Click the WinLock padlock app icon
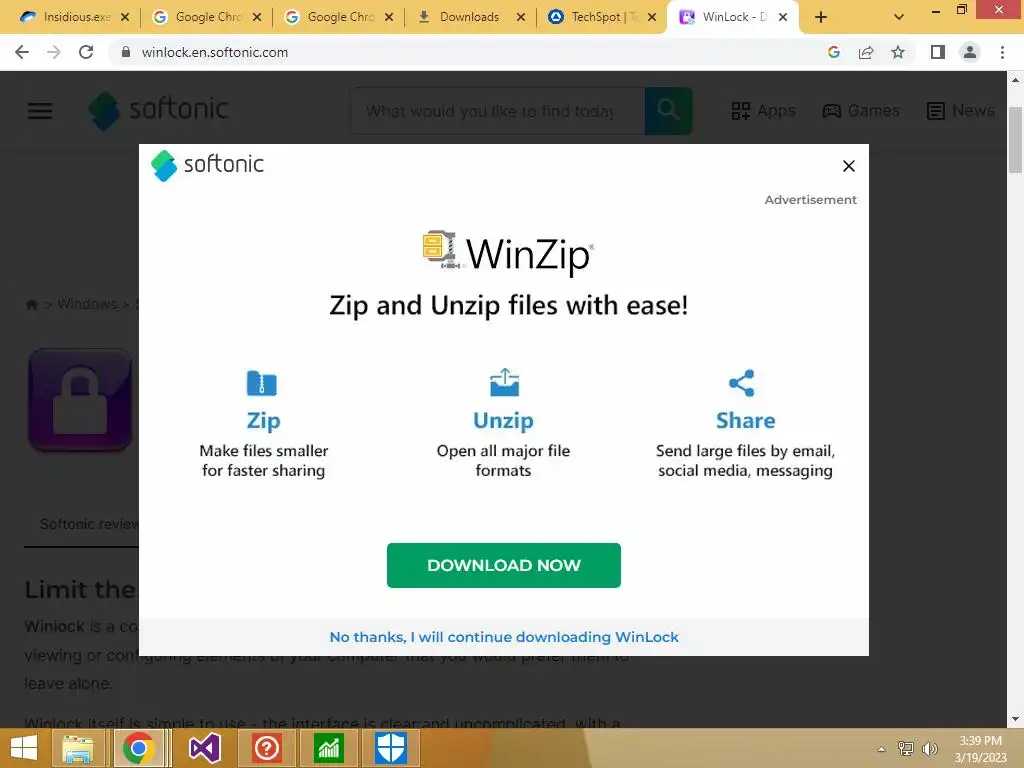1024x768 pixels. click(x=80, y=400)
